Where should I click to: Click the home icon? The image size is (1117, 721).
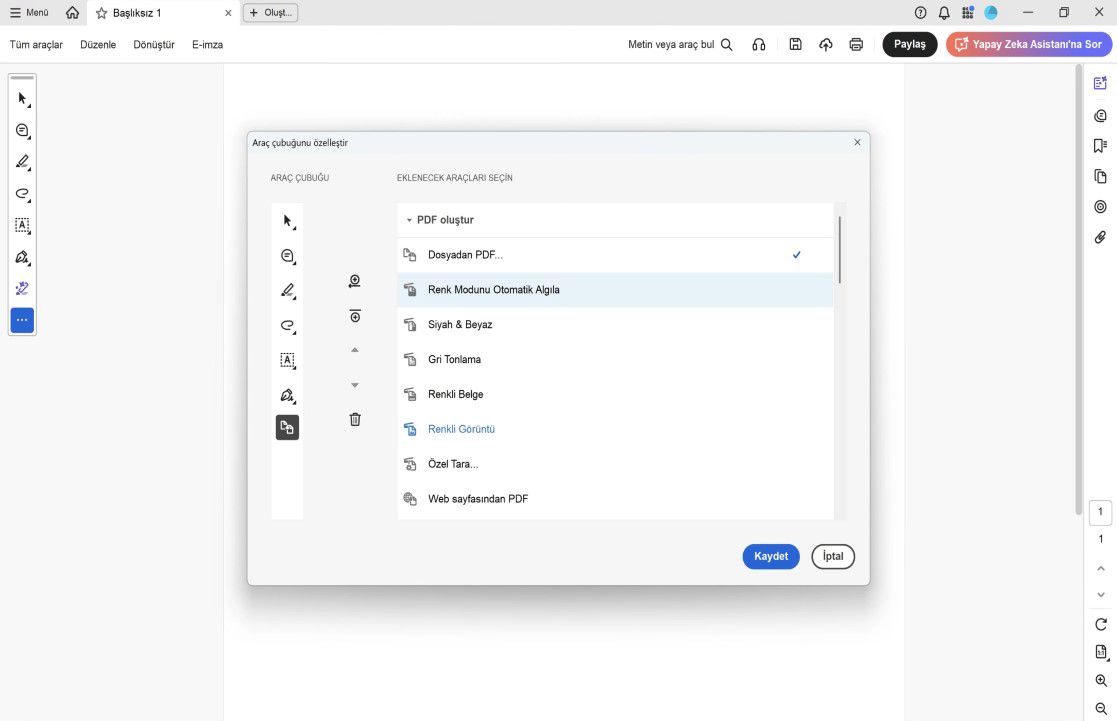72,13
